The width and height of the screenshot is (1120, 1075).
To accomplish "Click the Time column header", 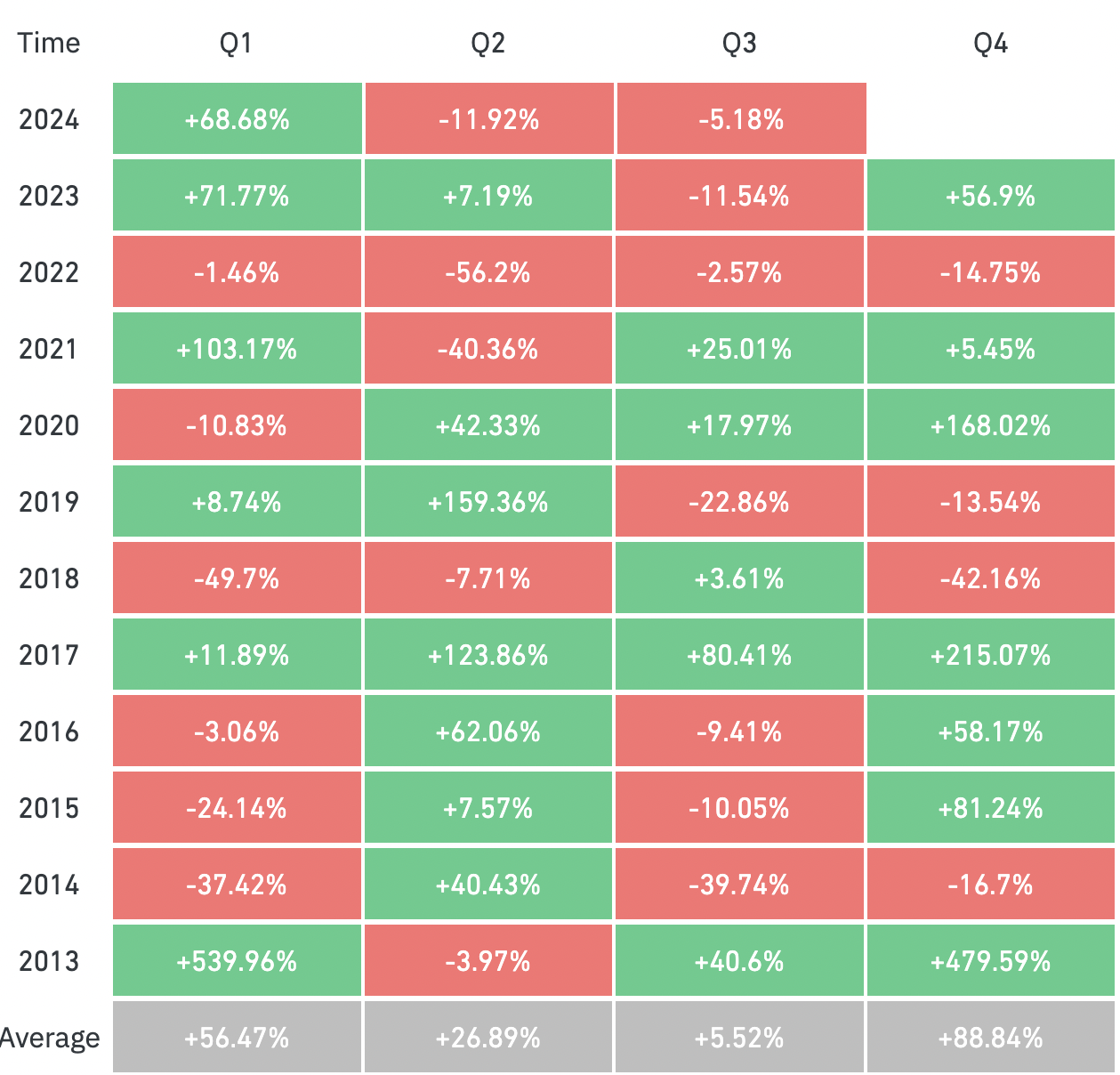I will point(49,44).
